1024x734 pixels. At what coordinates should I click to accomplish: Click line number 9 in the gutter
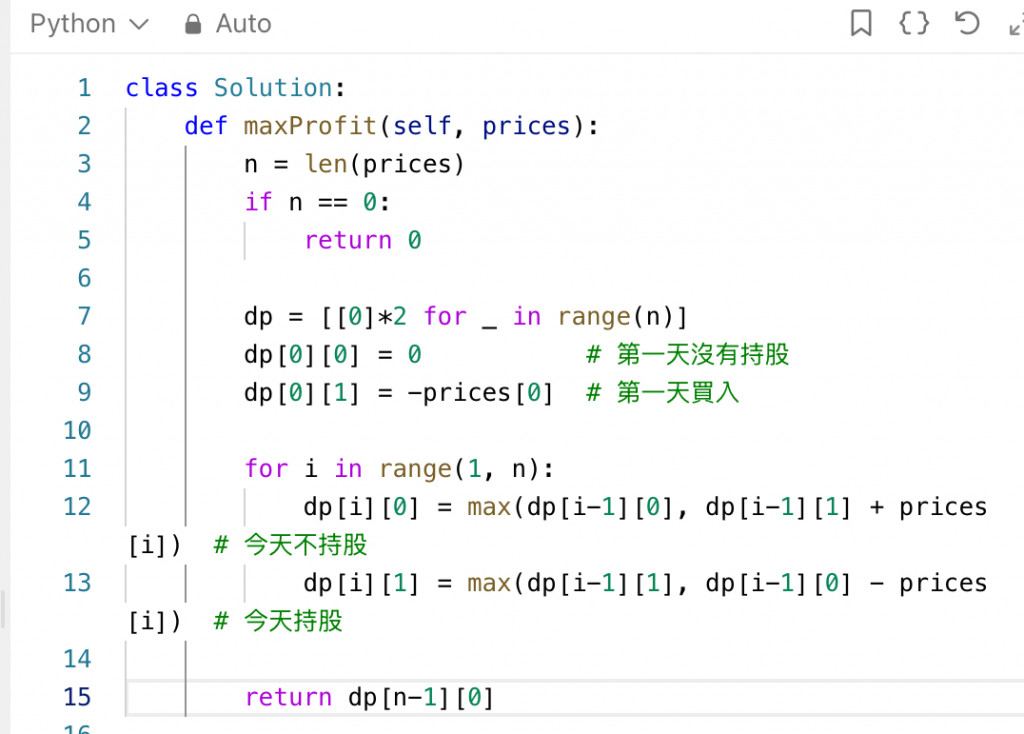84,392
